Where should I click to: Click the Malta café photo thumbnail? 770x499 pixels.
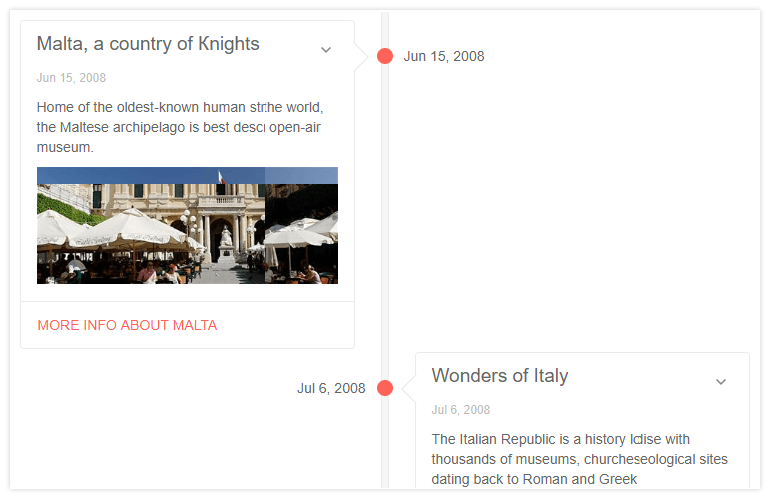click(x=187, y=225)
